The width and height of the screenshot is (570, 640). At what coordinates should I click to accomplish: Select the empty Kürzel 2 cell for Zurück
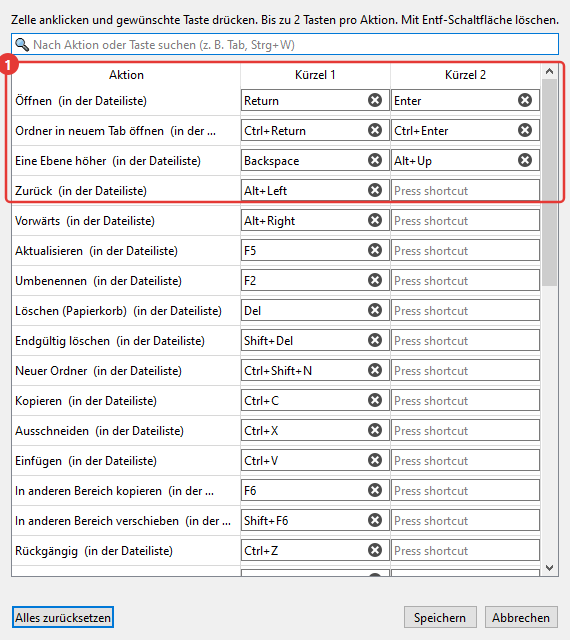tap(465, 191)
